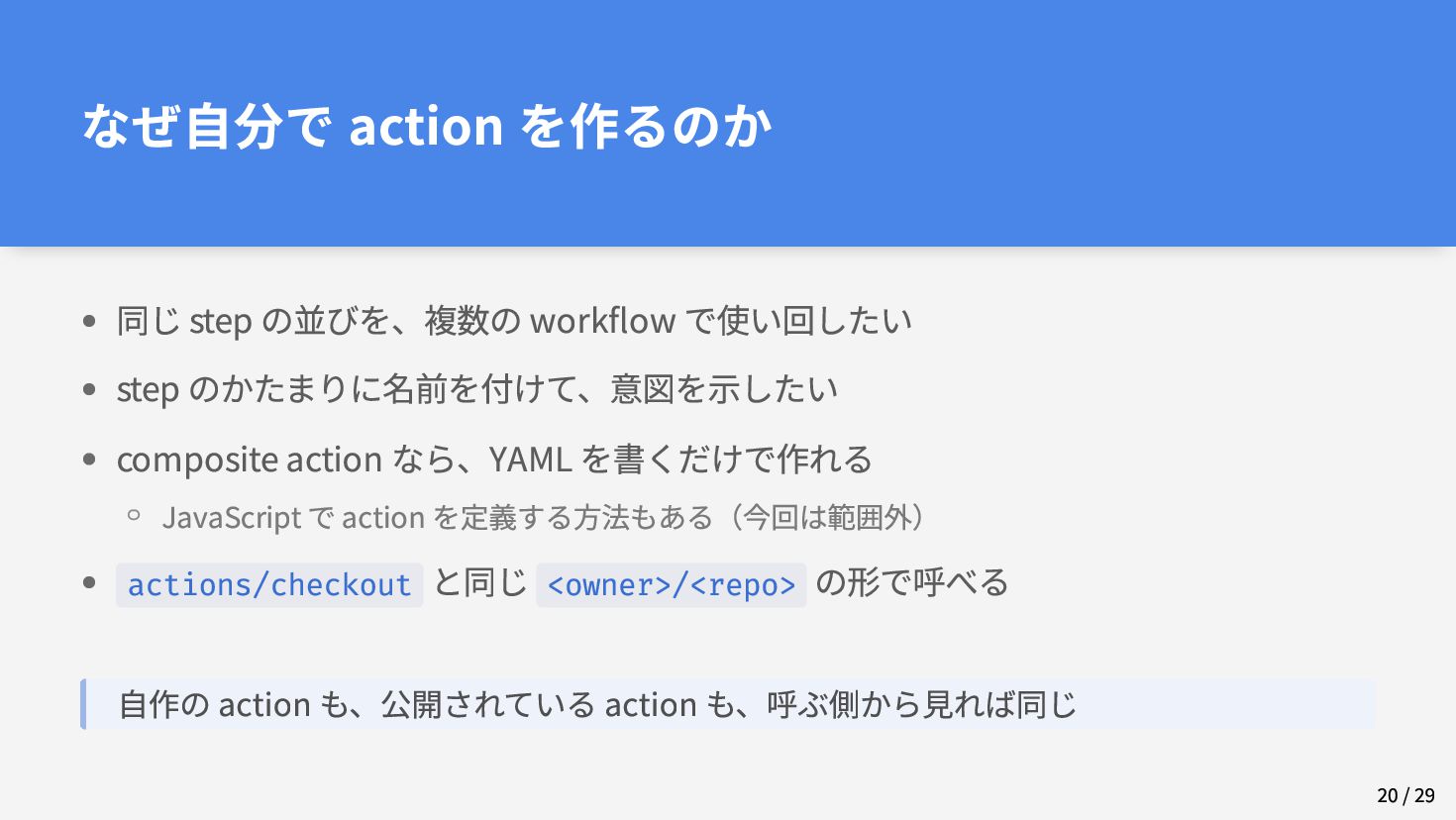Click the slide title なぜ自分で action を作るのか

[427, 126]
